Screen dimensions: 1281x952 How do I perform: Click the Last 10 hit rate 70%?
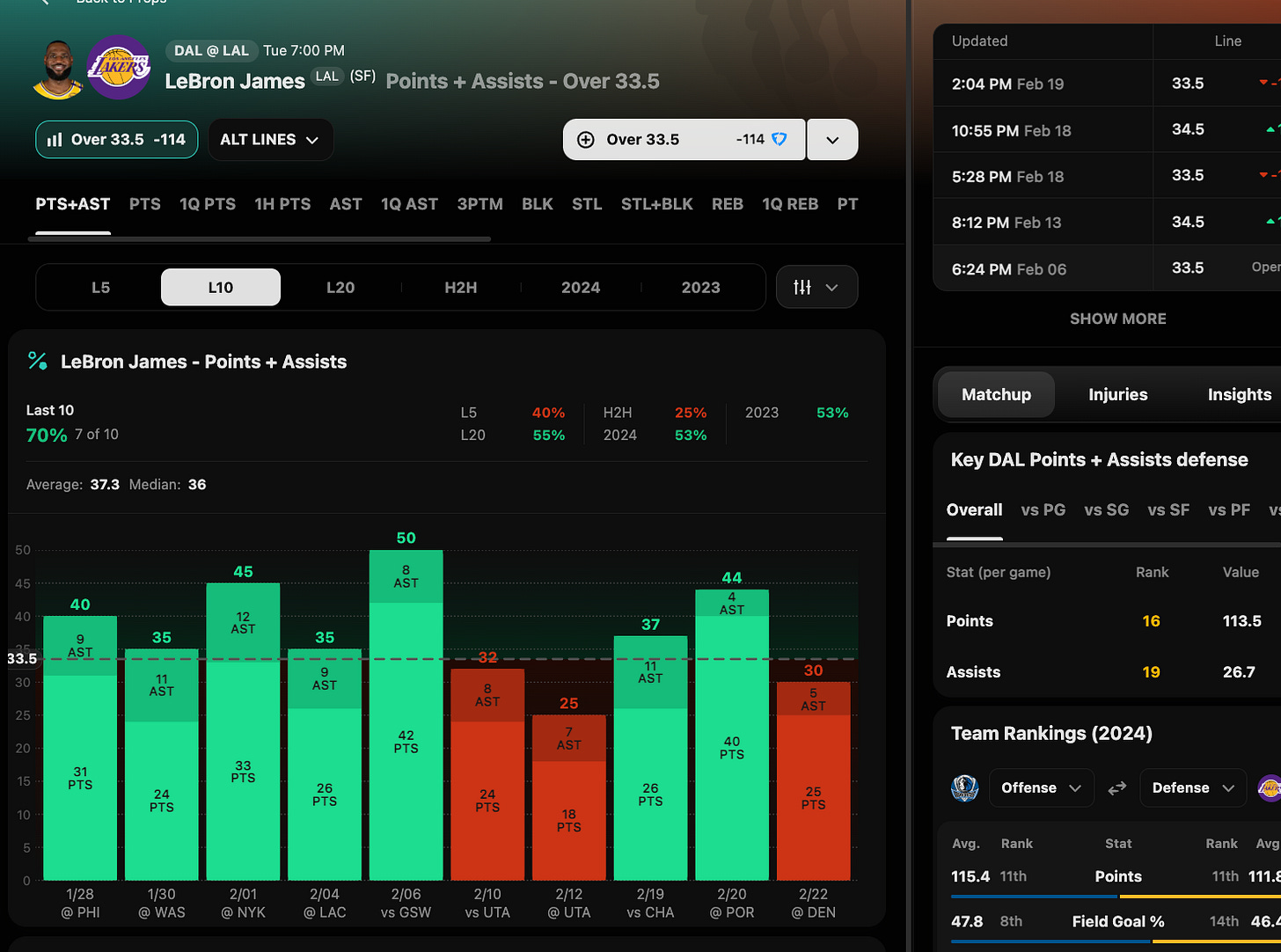click(47, 435)
